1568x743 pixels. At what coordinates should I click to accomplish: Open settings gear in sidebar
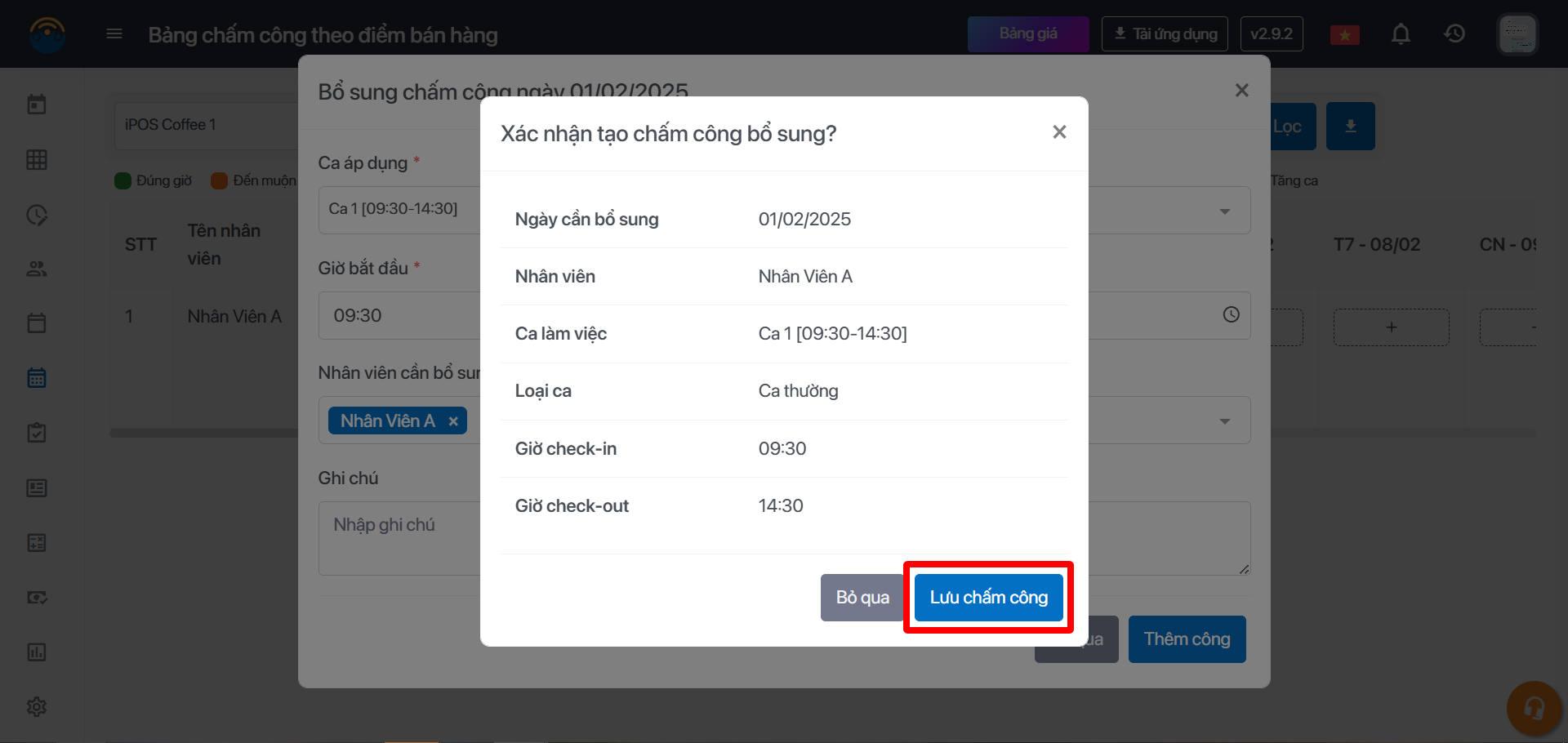pyautogui.click(x=37, y=706)
